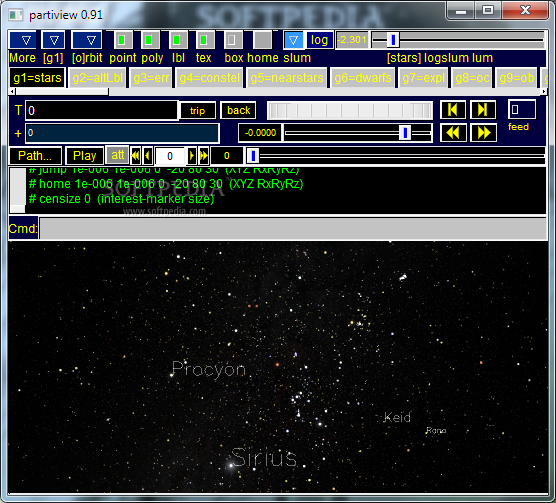The height and width of the screenshot is (503, 556).
Task: Click the -0.0000 speed value field
Action: [x=260, y=133]
